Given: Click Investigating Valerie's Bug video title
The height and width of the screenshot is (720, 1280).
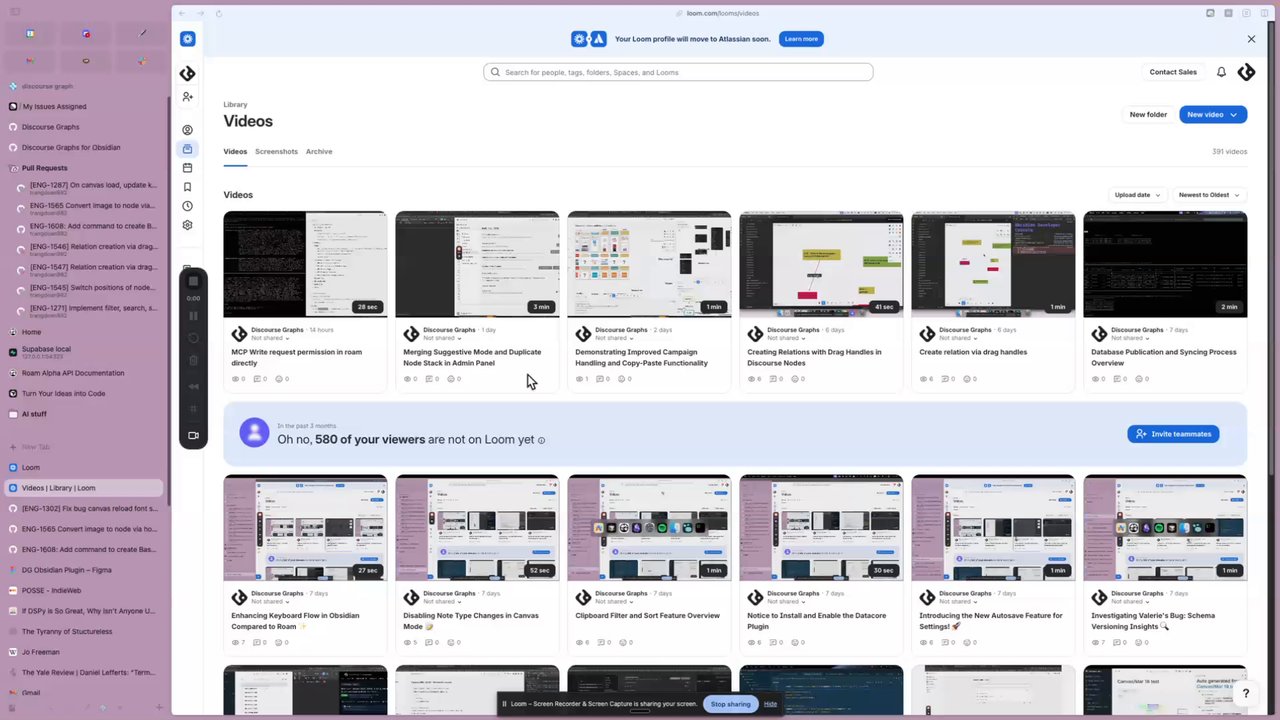Looking at the screenshot, I should click(1153, 621).
